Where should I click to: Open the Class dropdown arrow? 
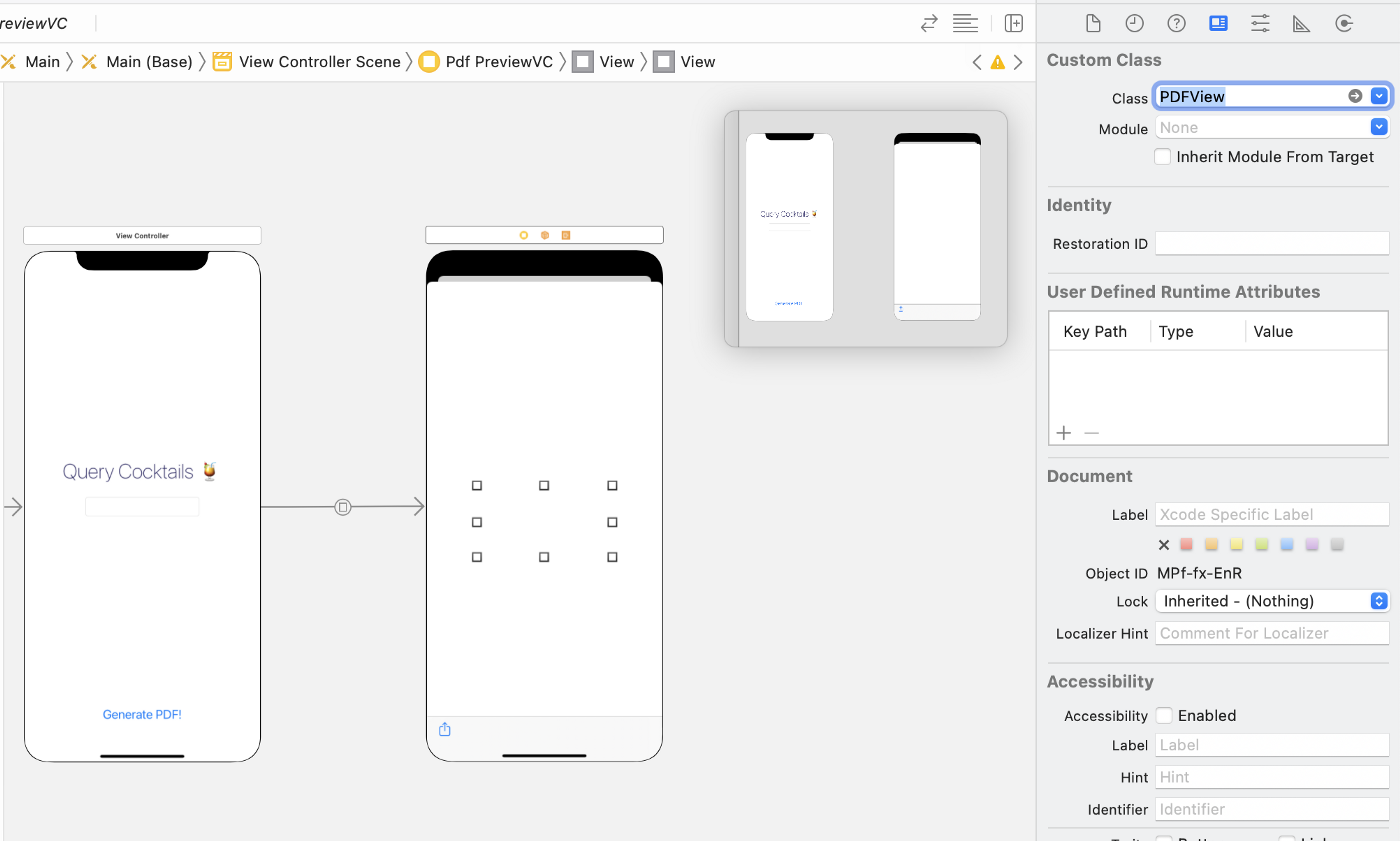tap(1379, 96)
